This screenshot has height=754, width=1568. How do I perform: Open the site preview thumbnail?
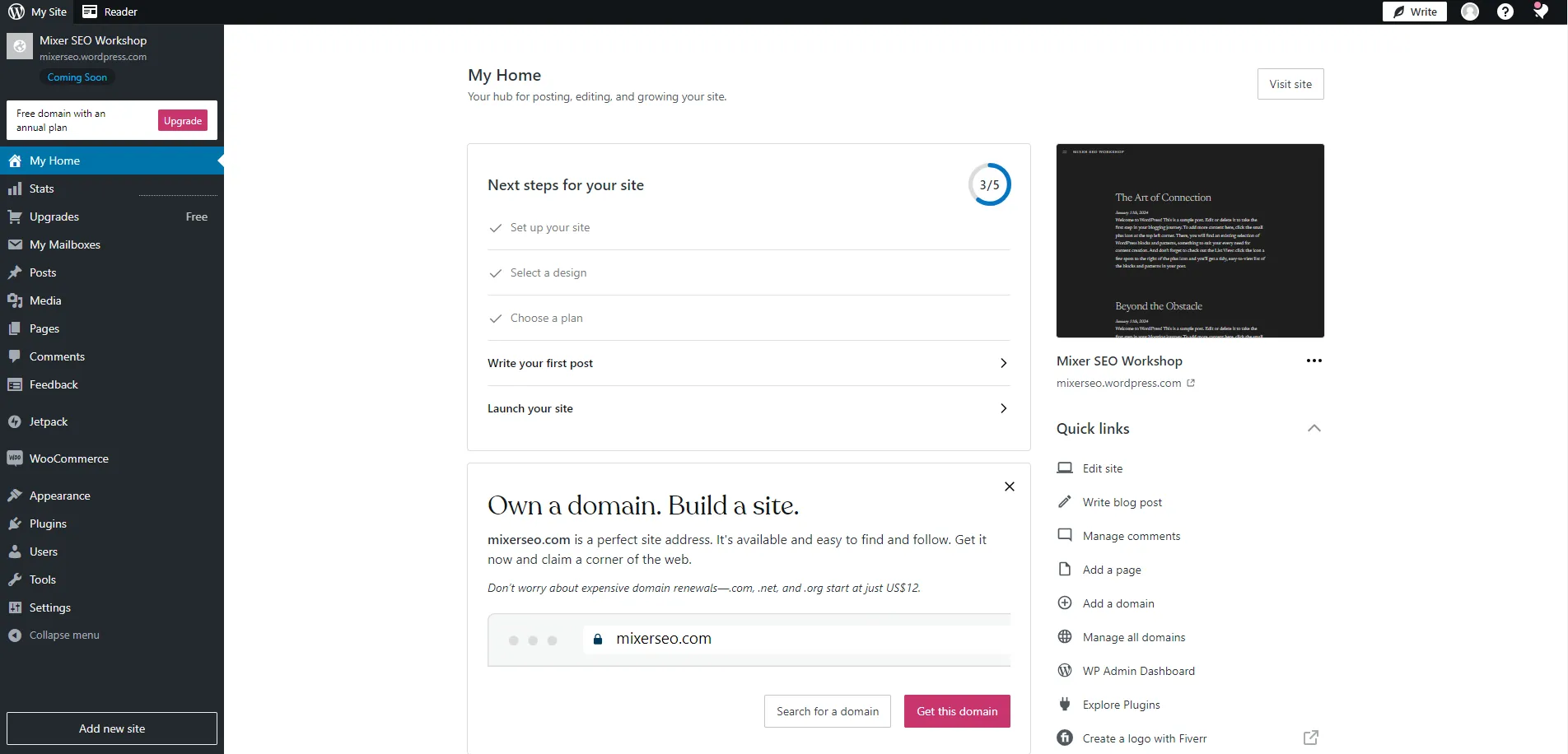pos(1190,240)
